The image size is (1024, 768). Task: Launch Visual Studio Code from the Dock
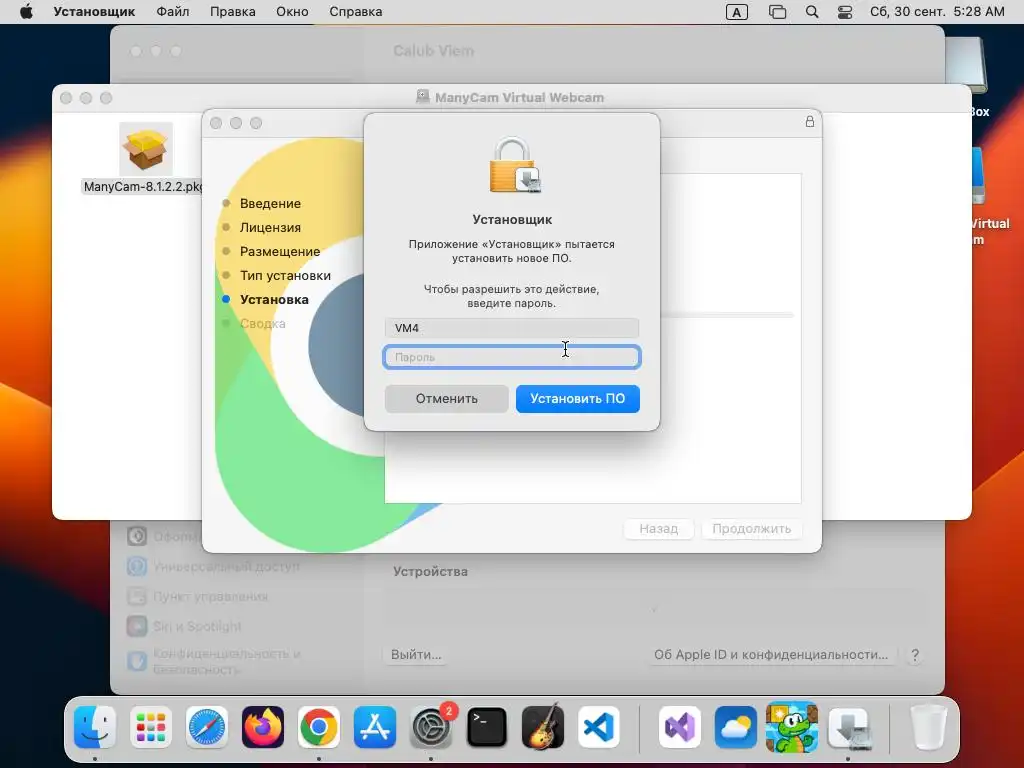coord(599,727)
